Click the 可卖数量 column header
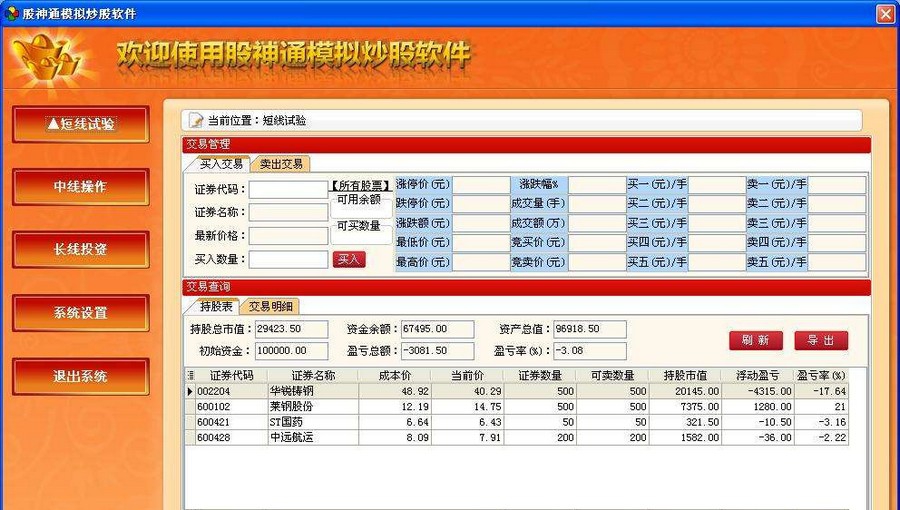Viewport: 900px width, 510px height. (612, 375)
